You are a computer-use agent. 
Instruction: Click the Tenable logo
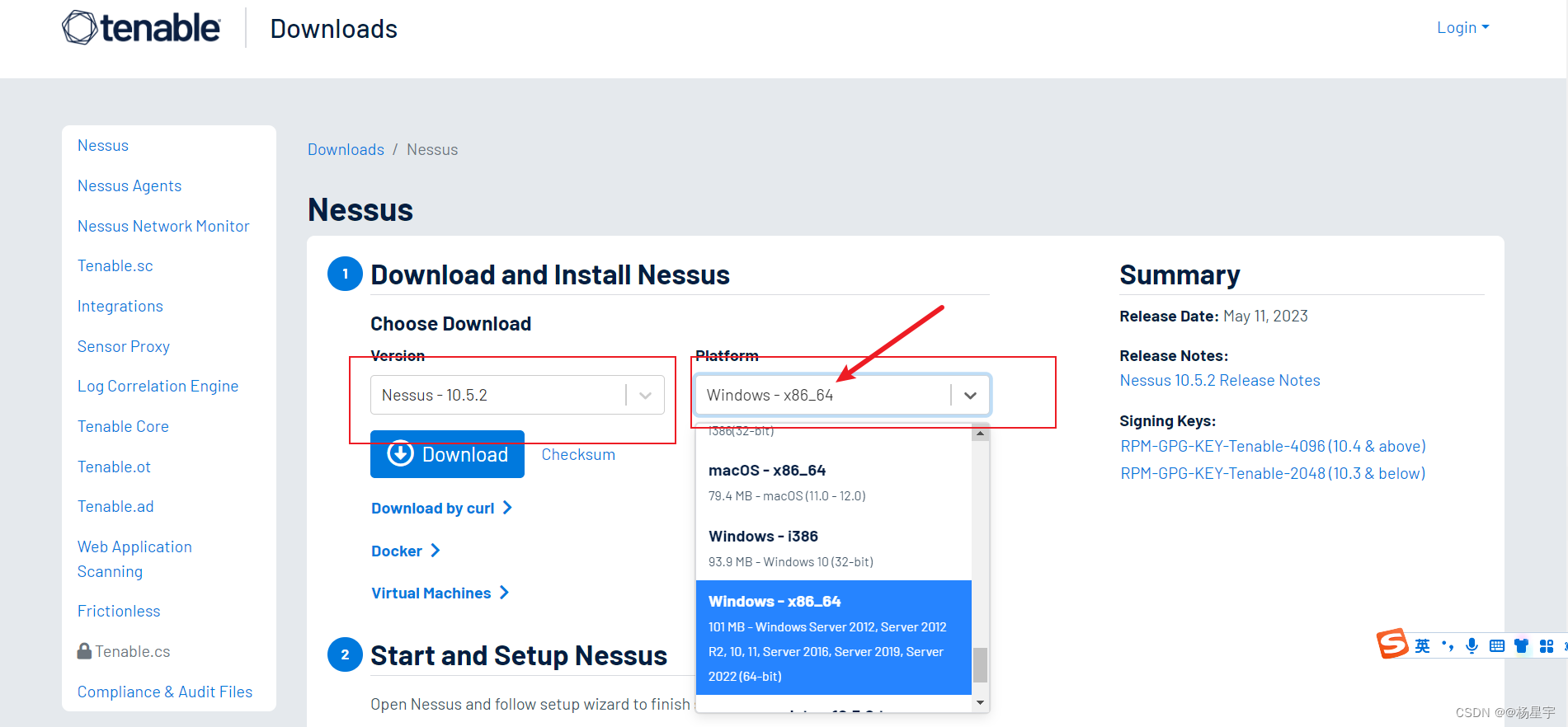[141, 28]
